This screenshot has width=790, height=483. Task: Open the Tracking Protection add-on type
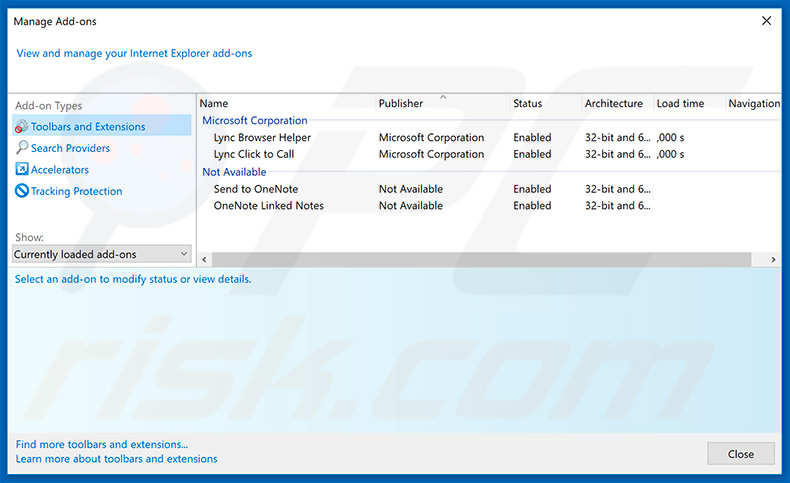click(x=77, y=191)
